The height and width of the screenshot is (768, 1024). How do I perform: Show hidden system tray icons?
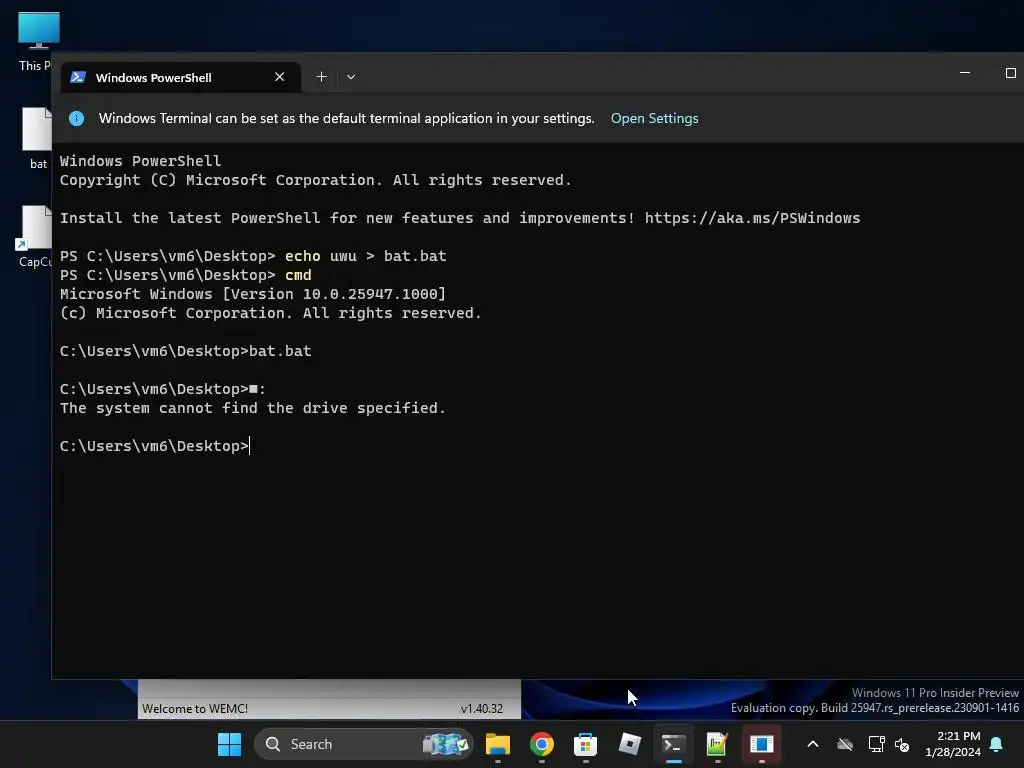tap(813, 744)
